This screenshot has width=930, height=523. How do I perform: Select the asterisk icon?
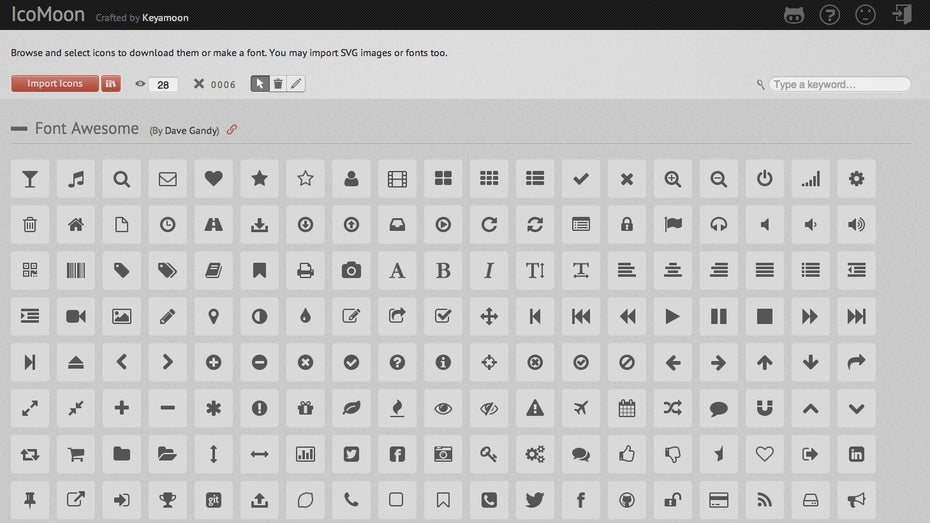click(214, 408)
